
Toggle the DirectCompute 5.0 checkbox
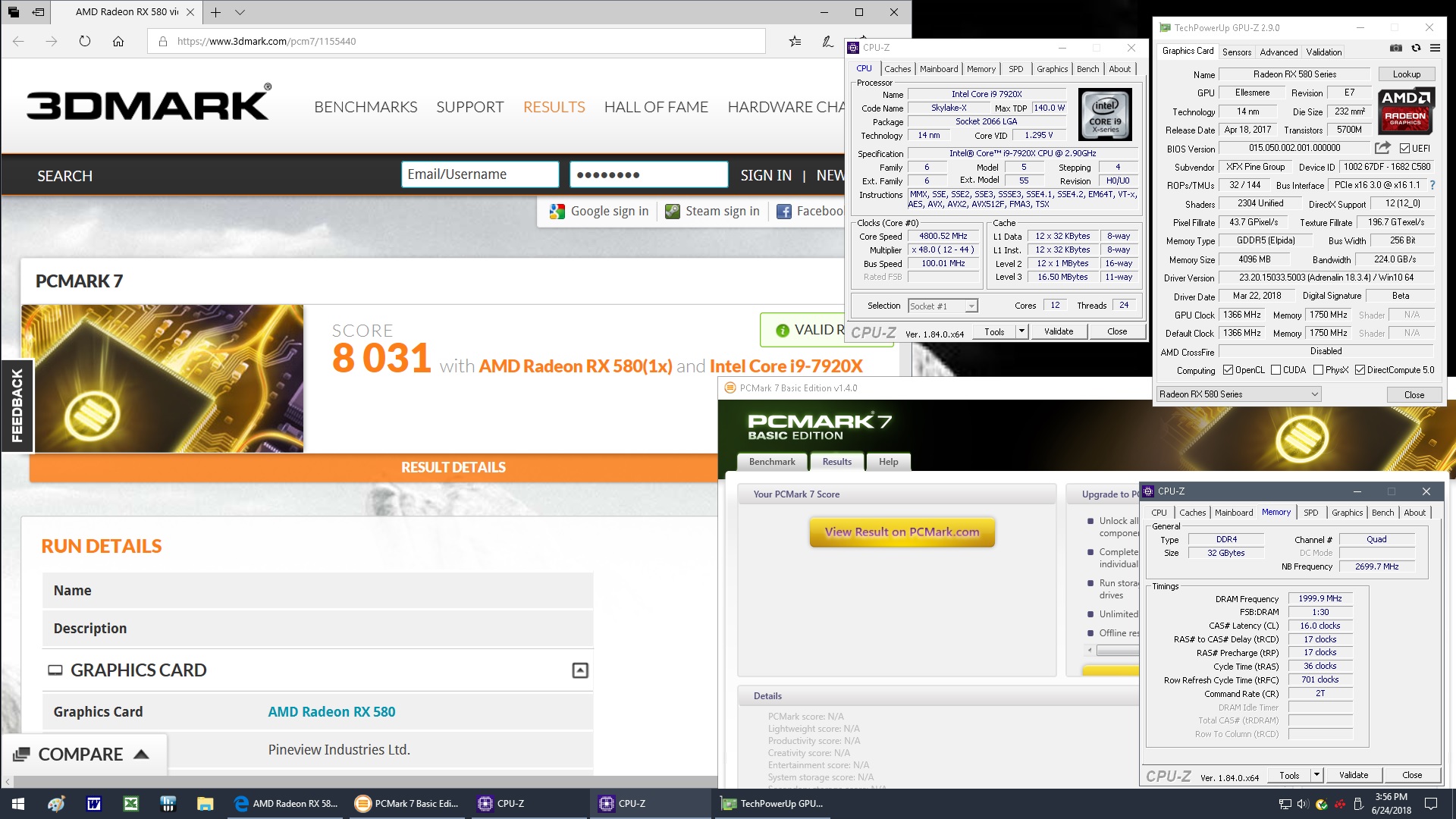click(1360, 370)
